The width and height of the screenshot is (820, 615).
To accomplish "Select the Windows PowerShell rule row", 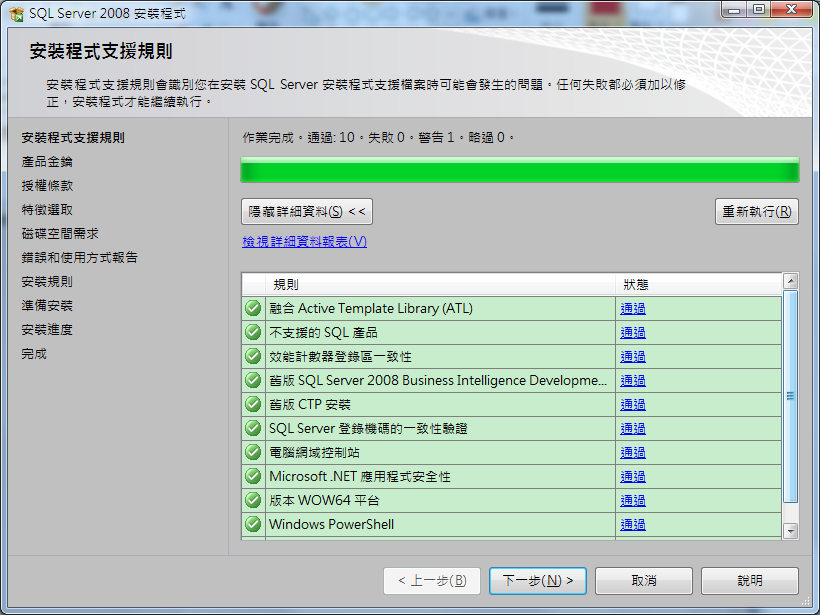I will pyautogui.click(x=511, y=524).
